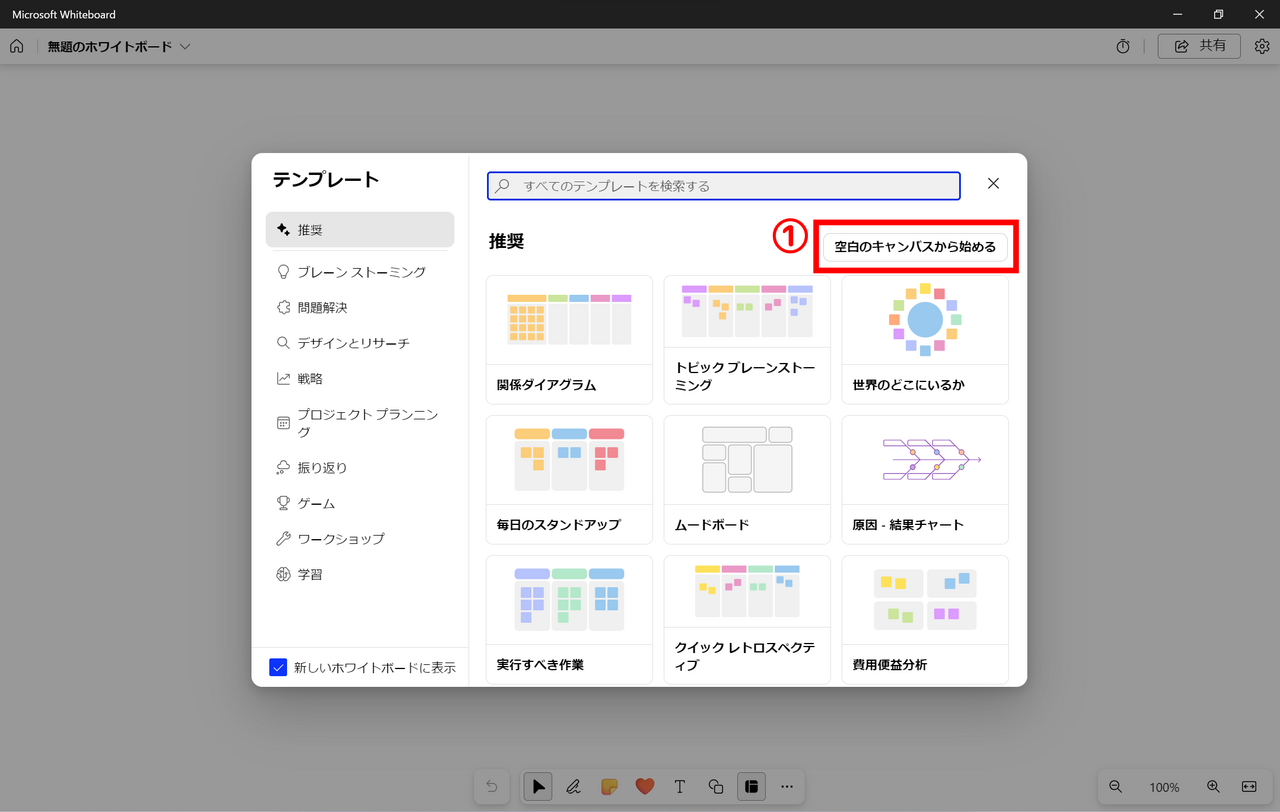Choose the 原因 - 結果チャート template
Image resolution: width=1280 pixels, height=812 pixels.
click(925, 480)
